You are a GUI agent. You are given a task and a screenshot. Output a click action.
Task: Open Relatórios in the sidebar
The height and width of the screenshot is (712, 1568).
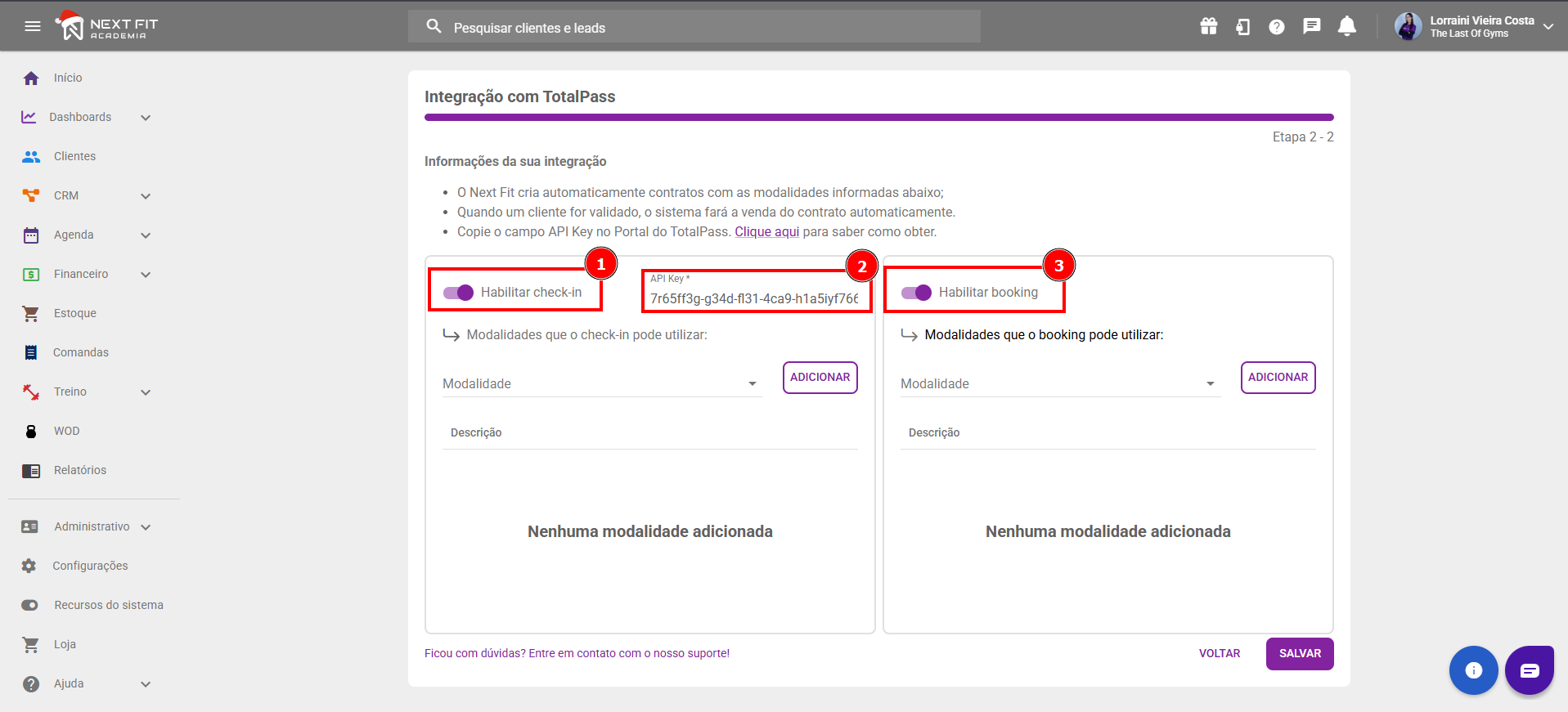point(80,470)
